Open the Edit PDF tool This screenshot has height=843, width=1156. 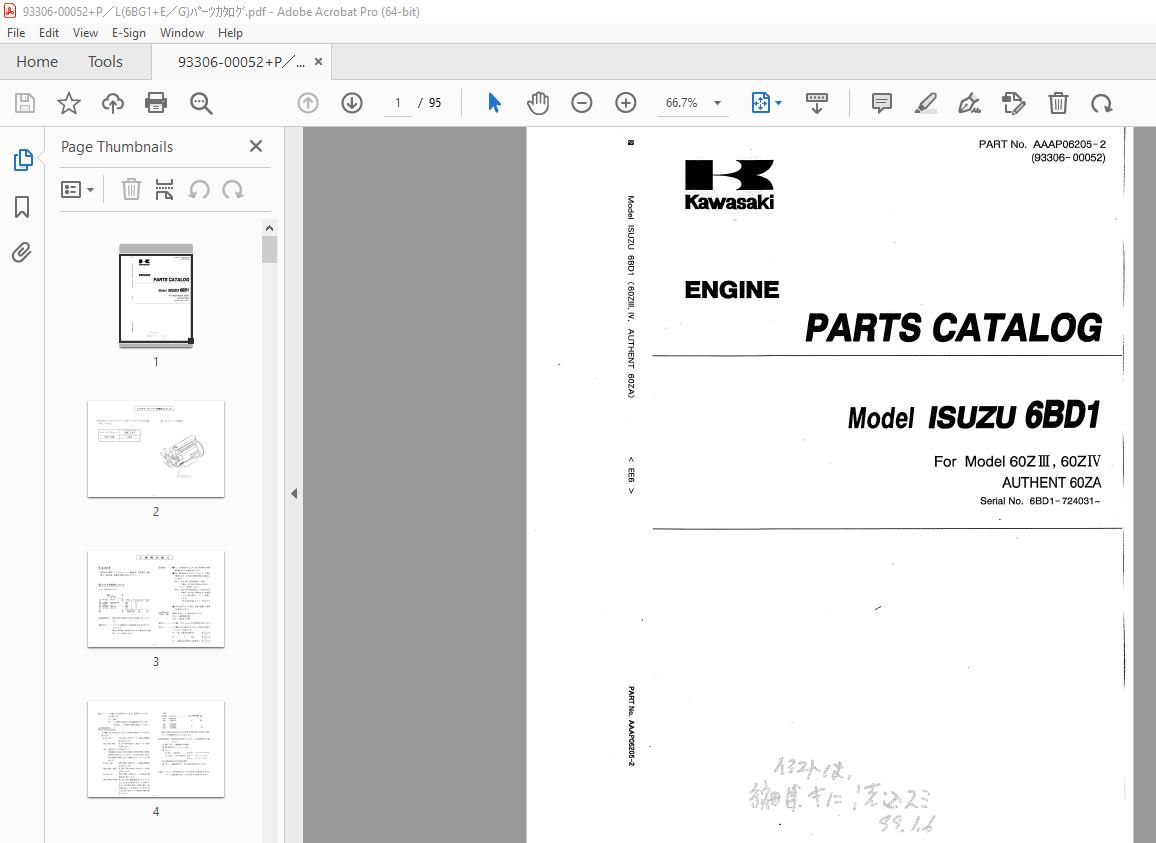1014,103
